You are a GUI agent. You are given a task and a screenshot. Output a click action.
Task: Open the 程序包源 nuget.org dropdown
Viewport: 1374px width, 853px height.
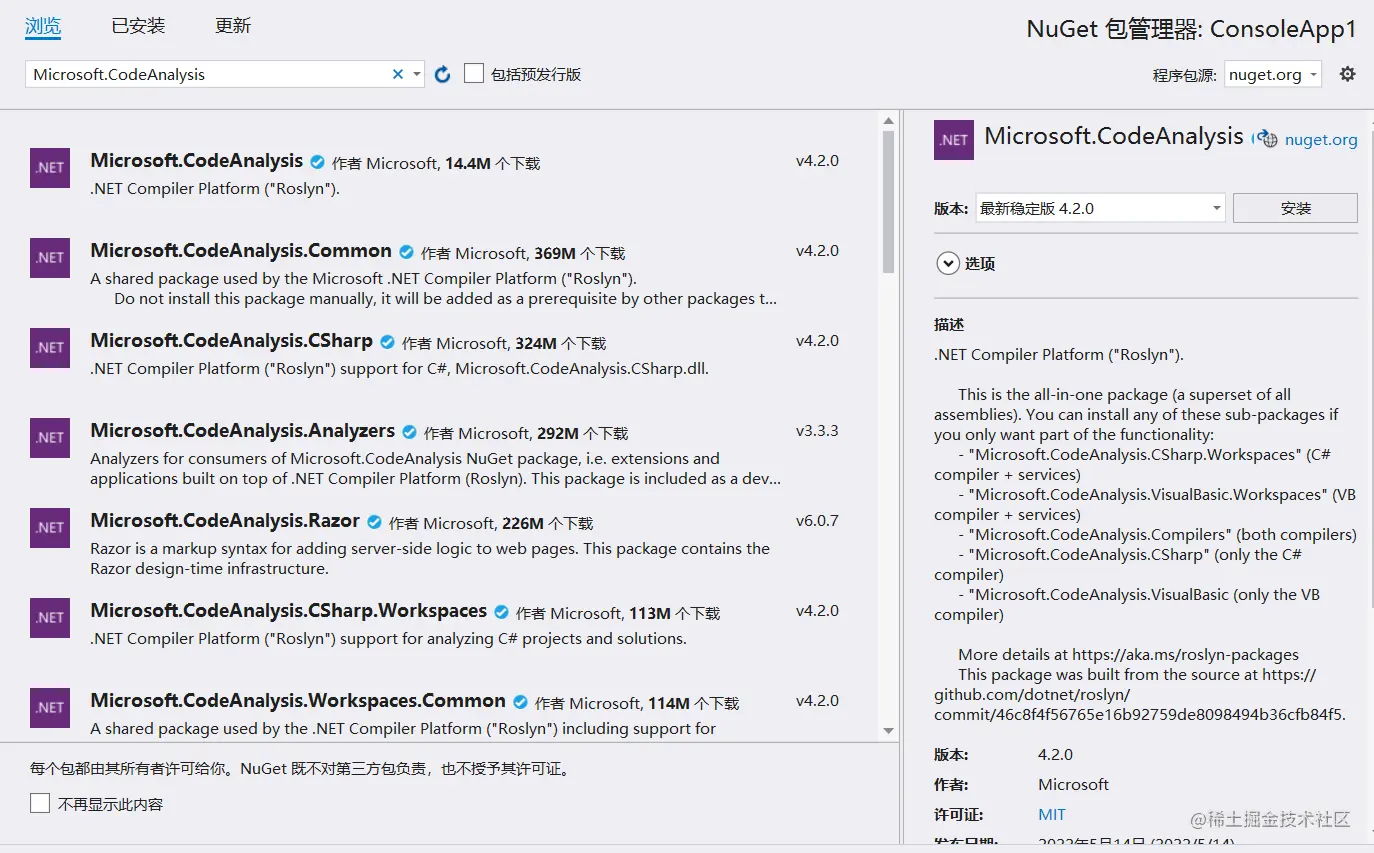coord(1272,74)
